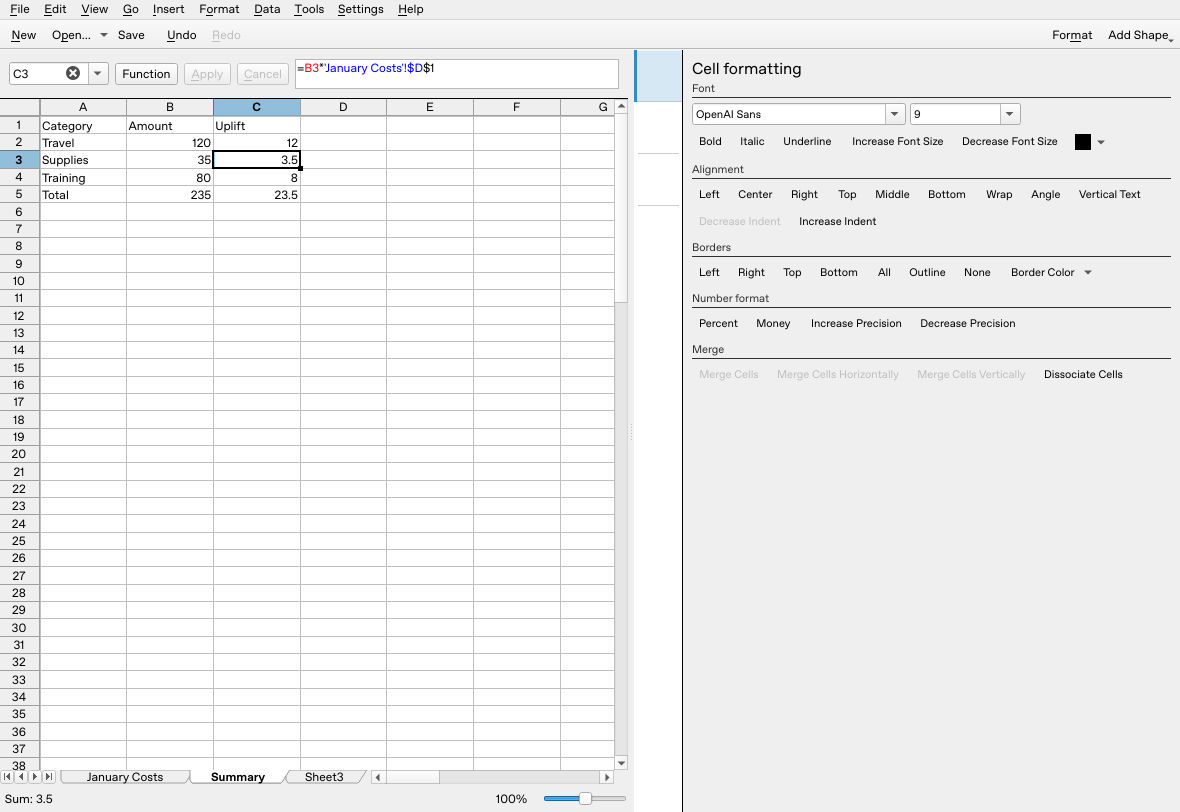Open the Tools menu
1180x812 pixels.
(309, 9)
